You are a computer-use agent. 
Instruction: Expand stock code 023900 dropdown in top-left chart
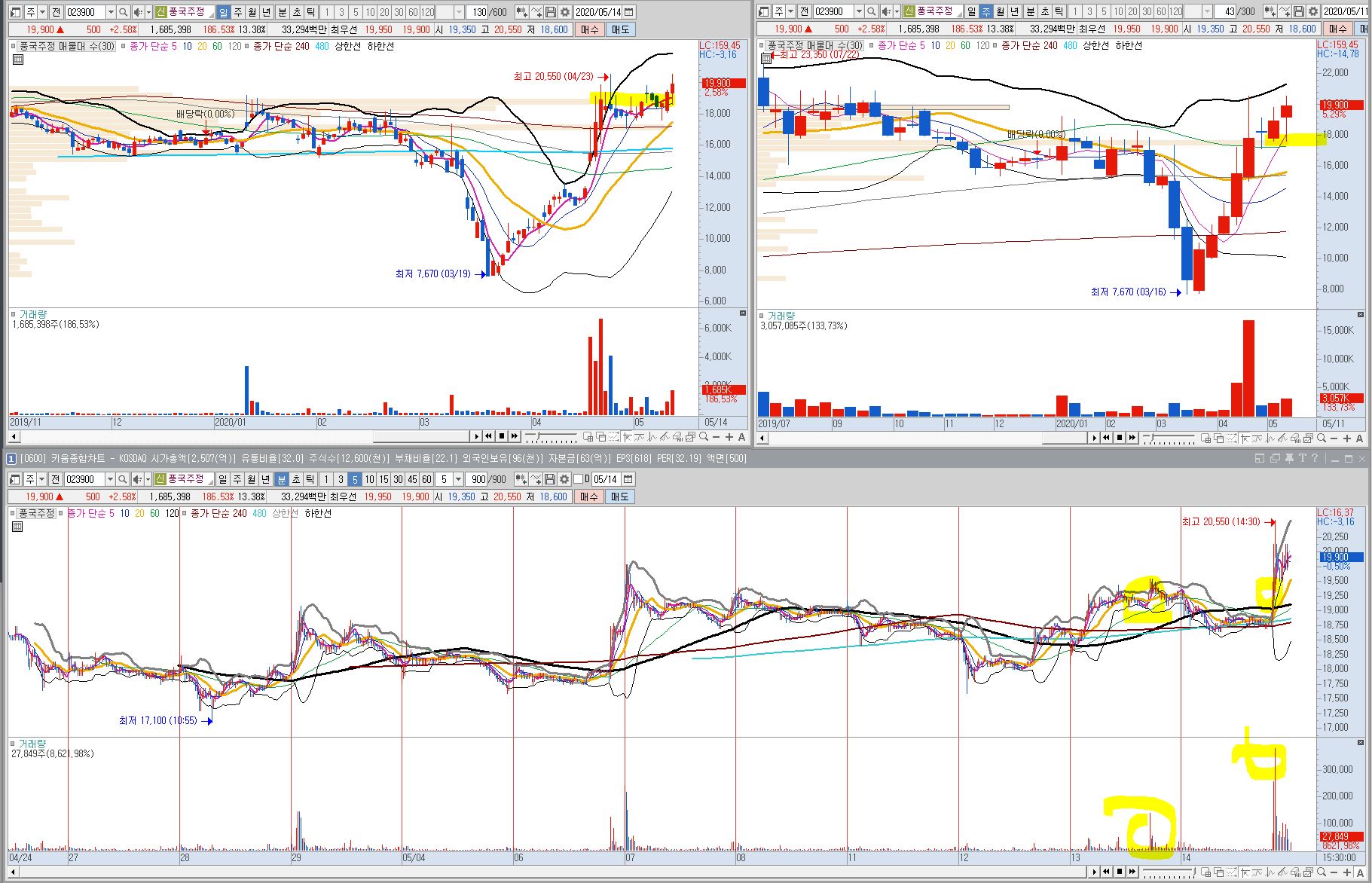point(111,12)
